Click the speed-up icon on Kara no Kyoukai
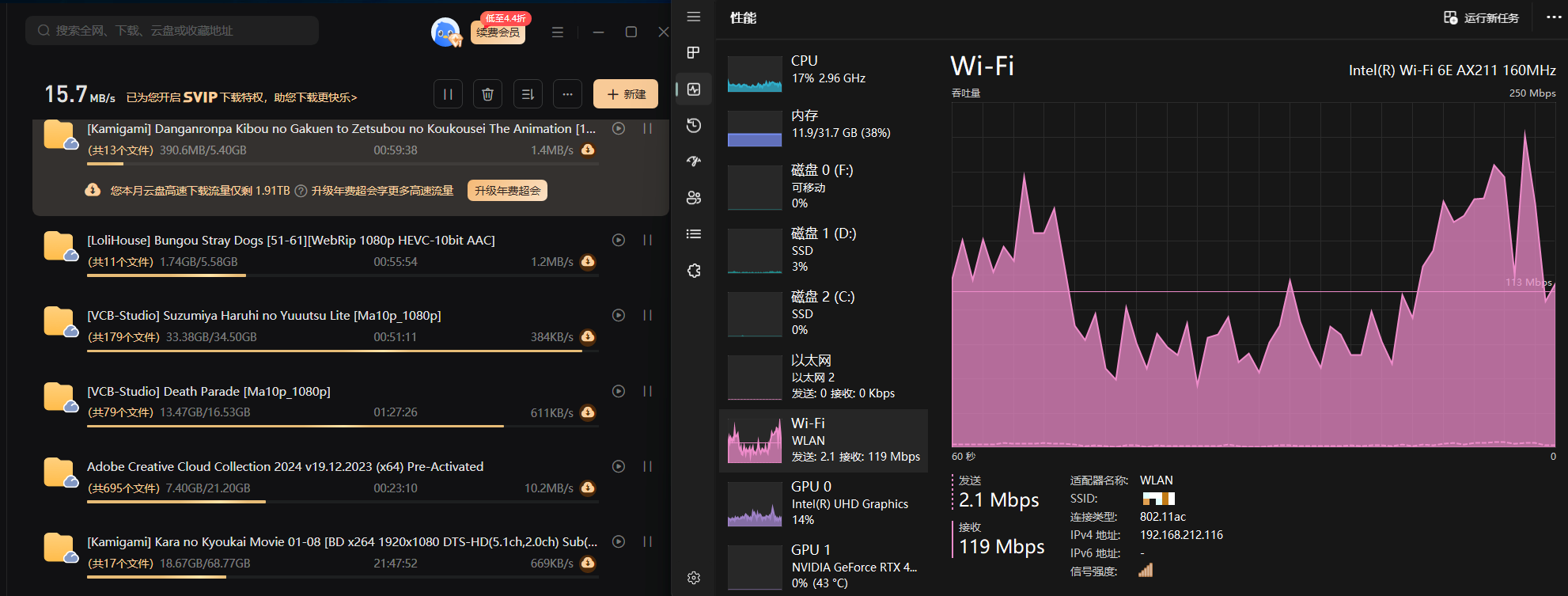Image resolution: width=1568 pixels, height=596 pixels. [588, 563]
